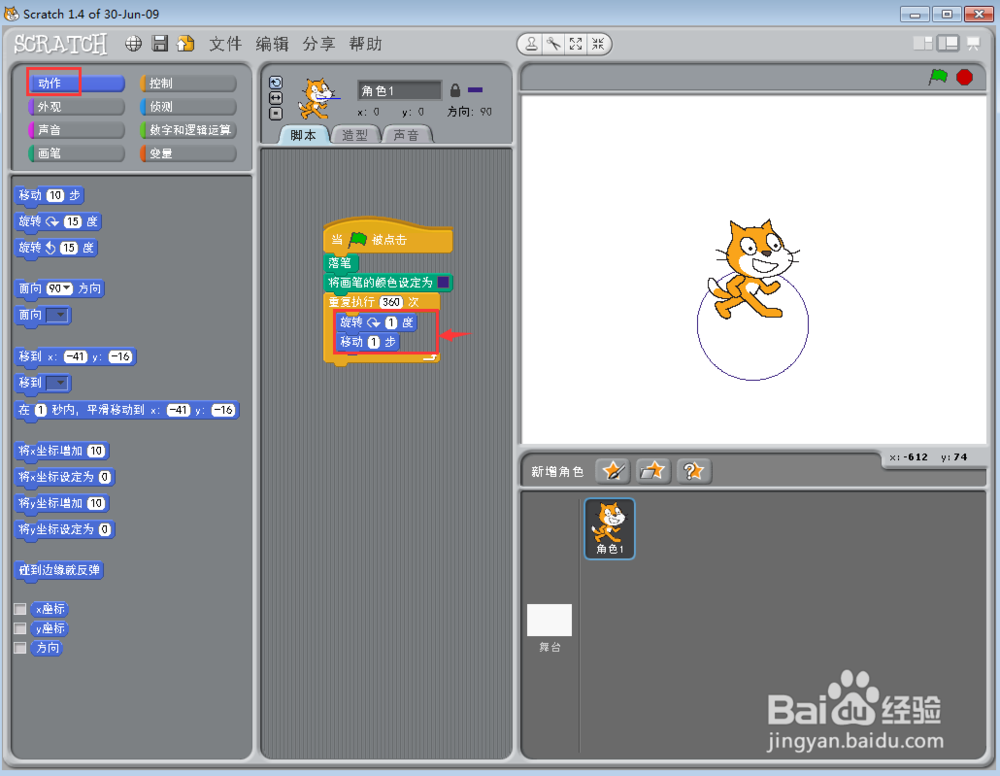1000x776 pixels.
Task: Choose new sprite from file
Action: [x=652, y=471]
